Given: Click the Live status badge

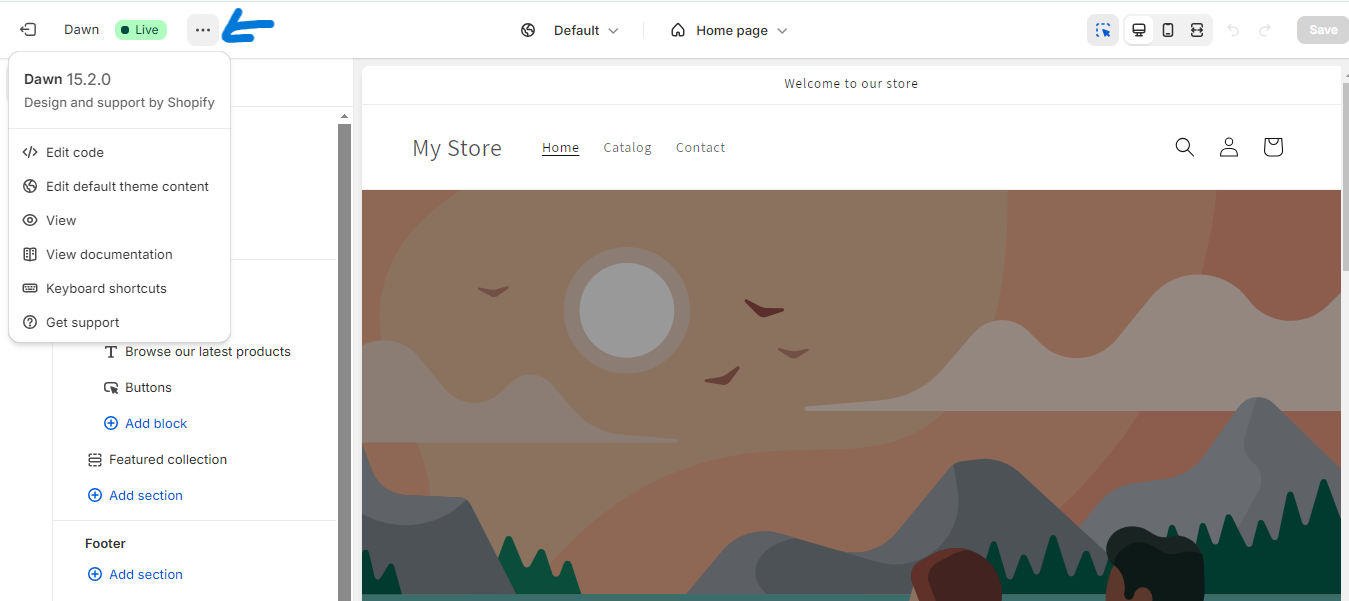Looking at the screenshot, I should [x=141, y=30].
